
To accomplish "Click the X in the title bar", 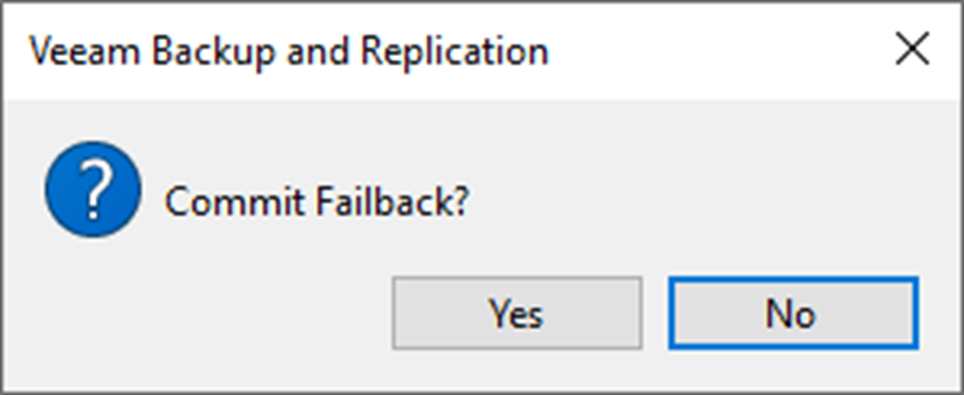I will click(x=912, y=50).
